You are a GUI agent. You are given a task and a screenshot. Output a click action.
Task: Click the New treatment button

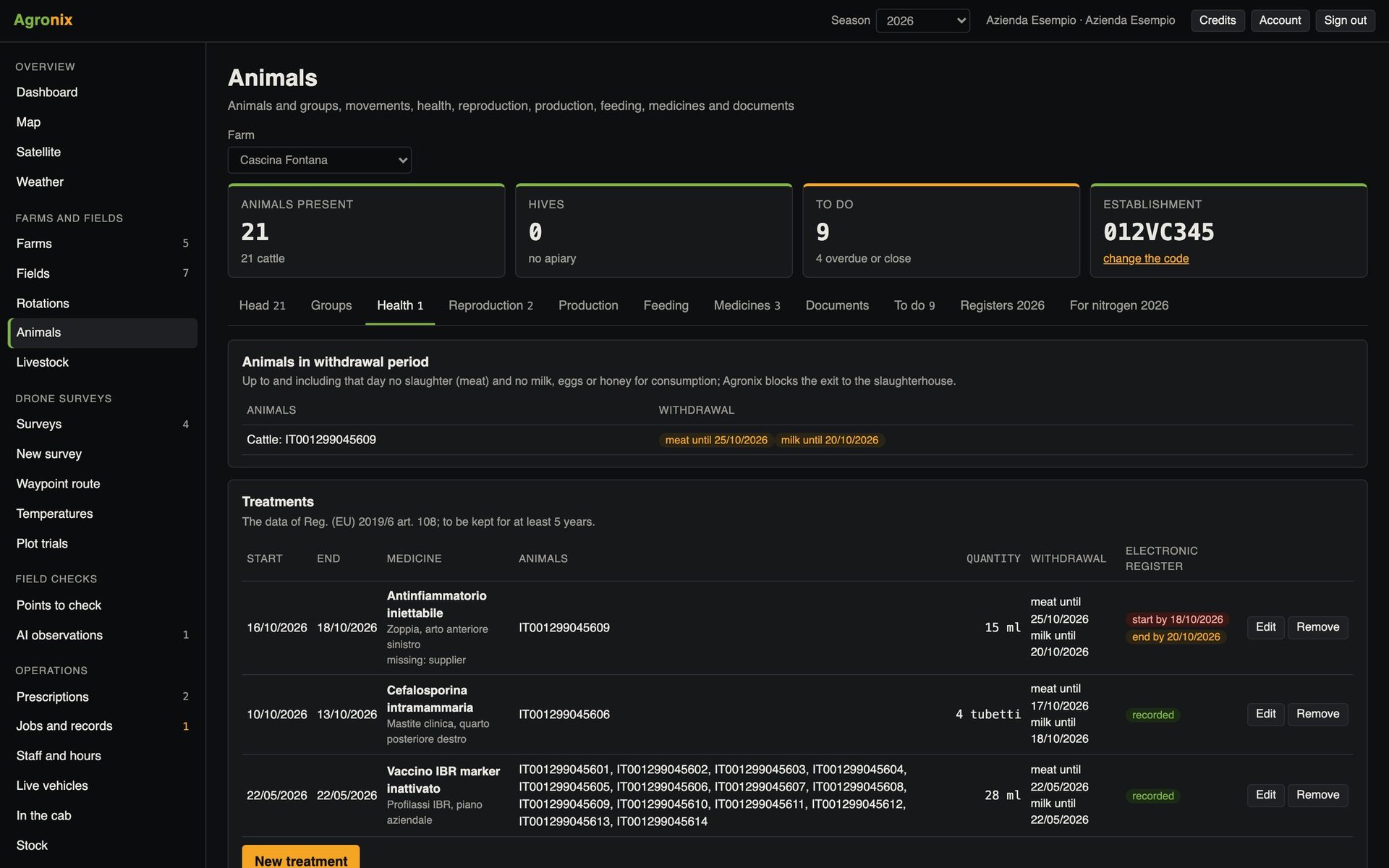[x=301, y=858]
